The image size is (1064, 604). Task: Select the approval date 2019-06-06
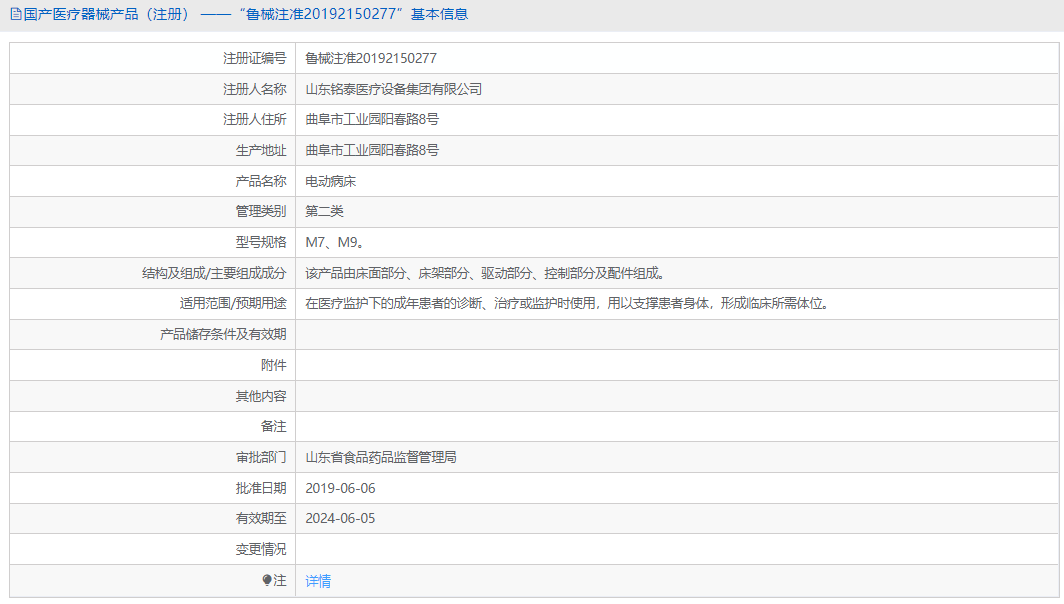click(x=340, y=488)
